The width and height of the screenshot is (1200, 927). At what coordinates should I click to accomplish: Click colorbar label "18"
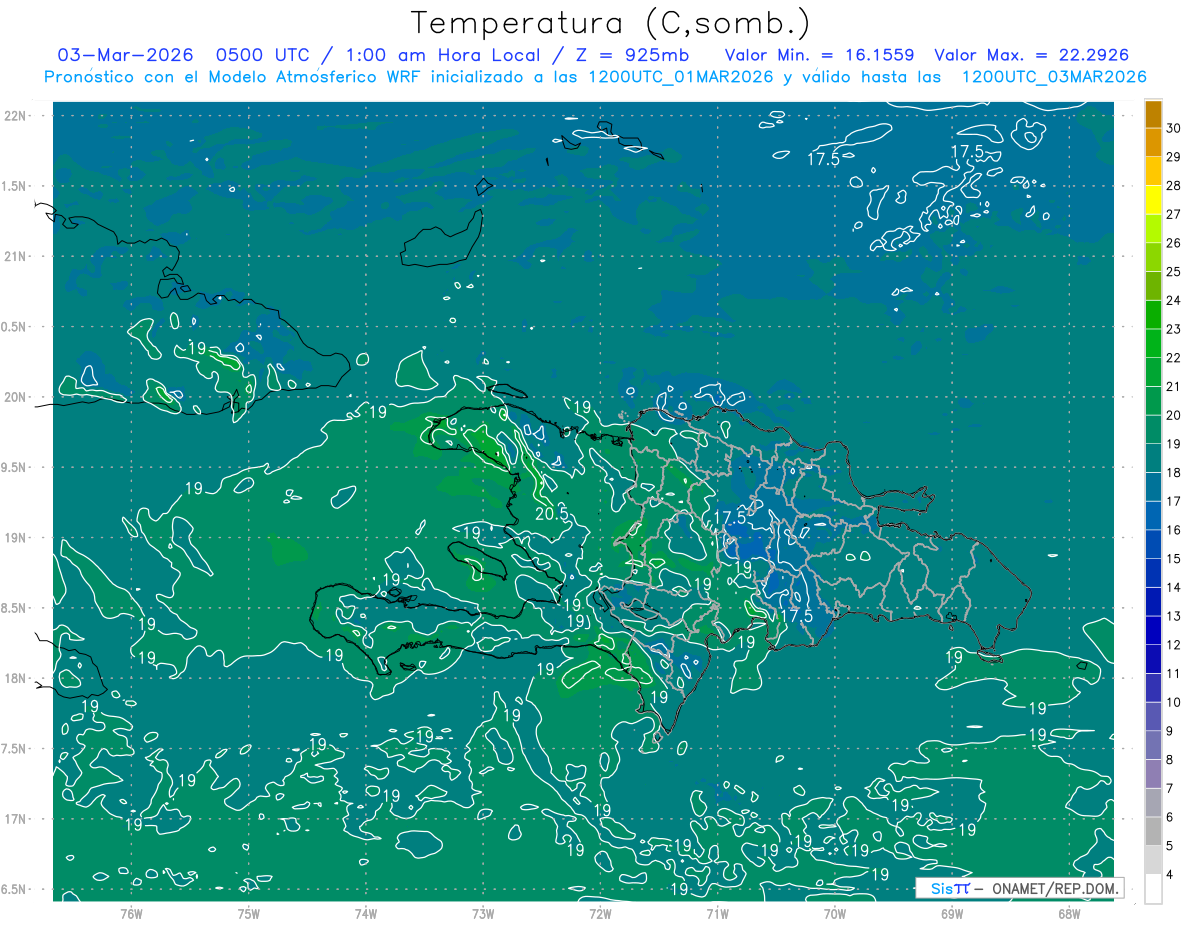[x=1174, y=472]
